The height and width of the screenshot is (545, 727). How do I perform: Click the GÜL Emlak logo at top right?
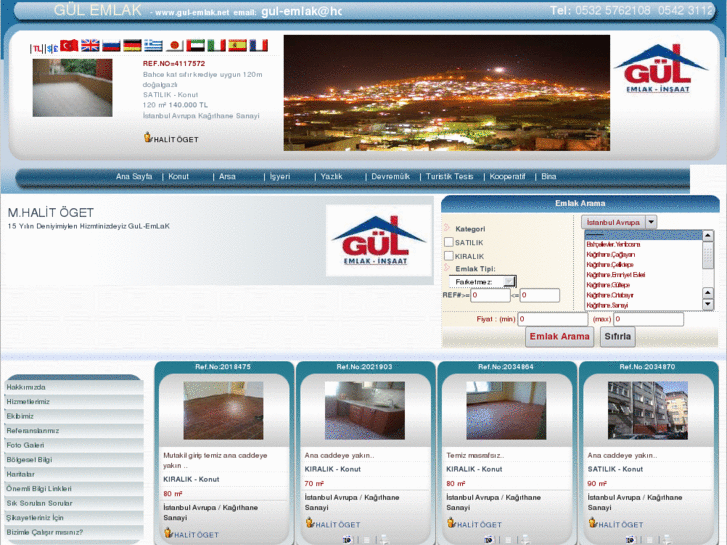click(660, 68)
